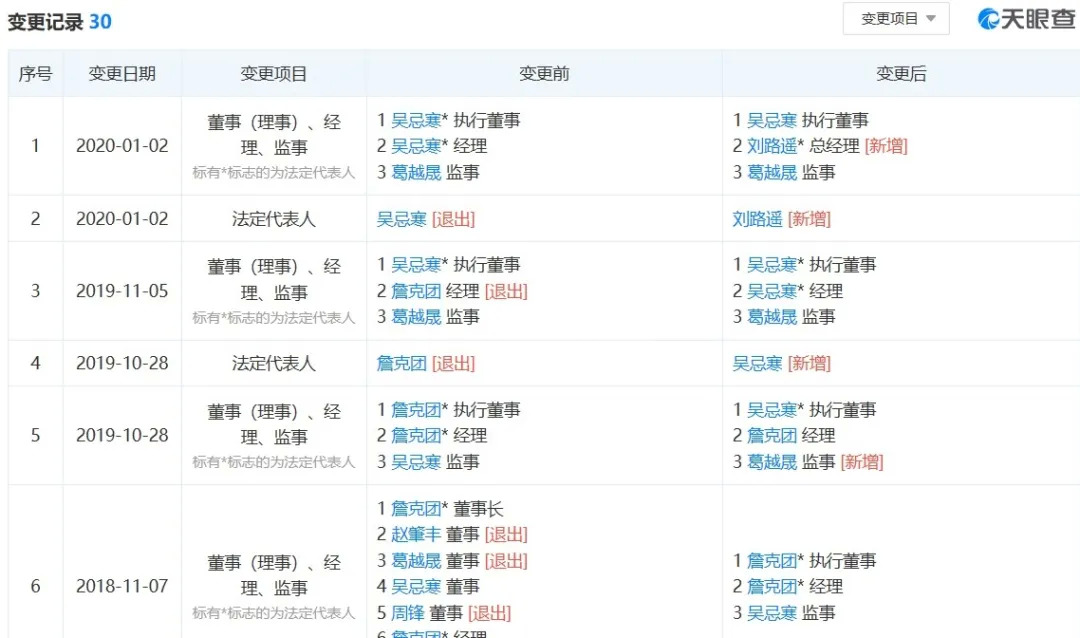The image size is (1080, 638).
Task: Open 吴忌寒 执行董事 link in row 1 变更后
Action: click(x=771, y=121)
